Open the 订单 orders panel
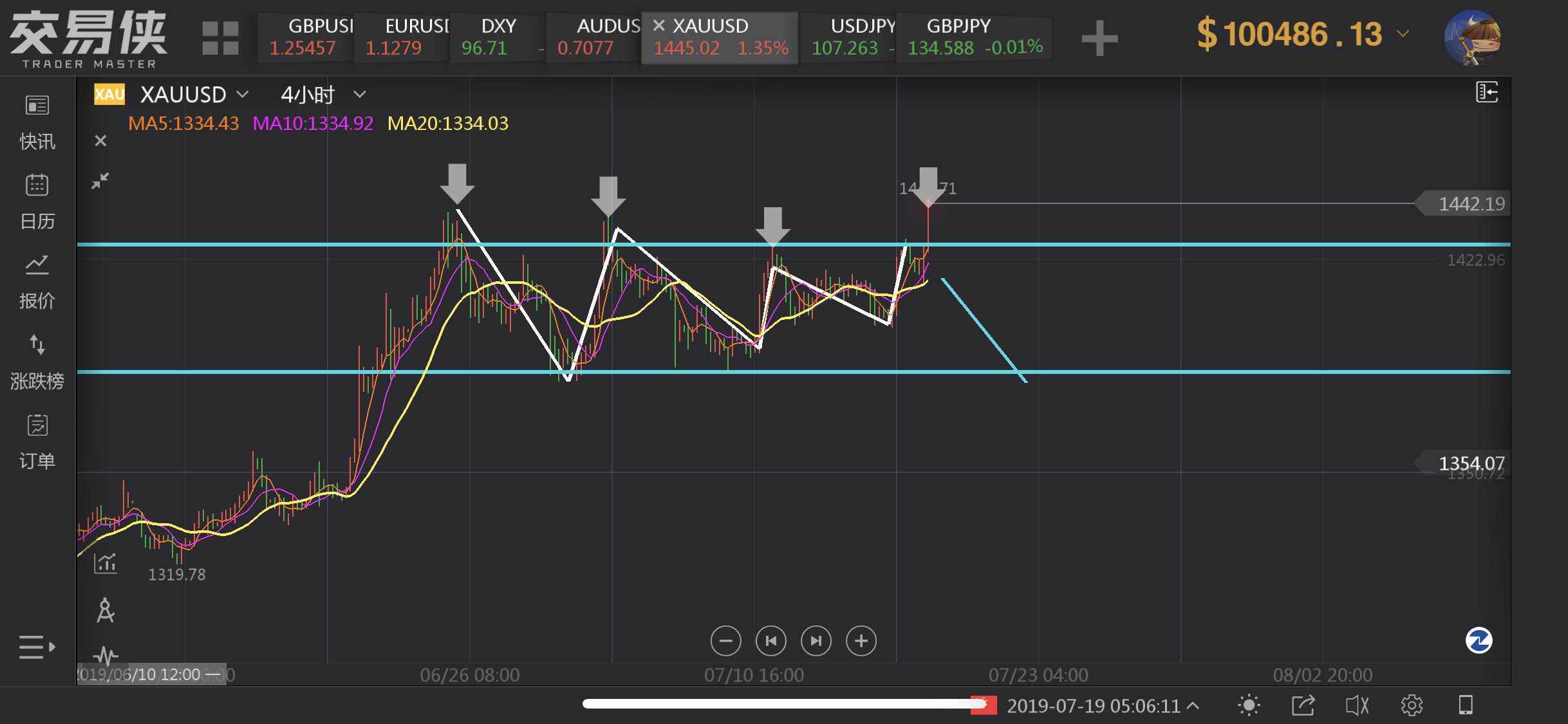The width and height of the screenshot is (1568, 724). tap(37, 425)
